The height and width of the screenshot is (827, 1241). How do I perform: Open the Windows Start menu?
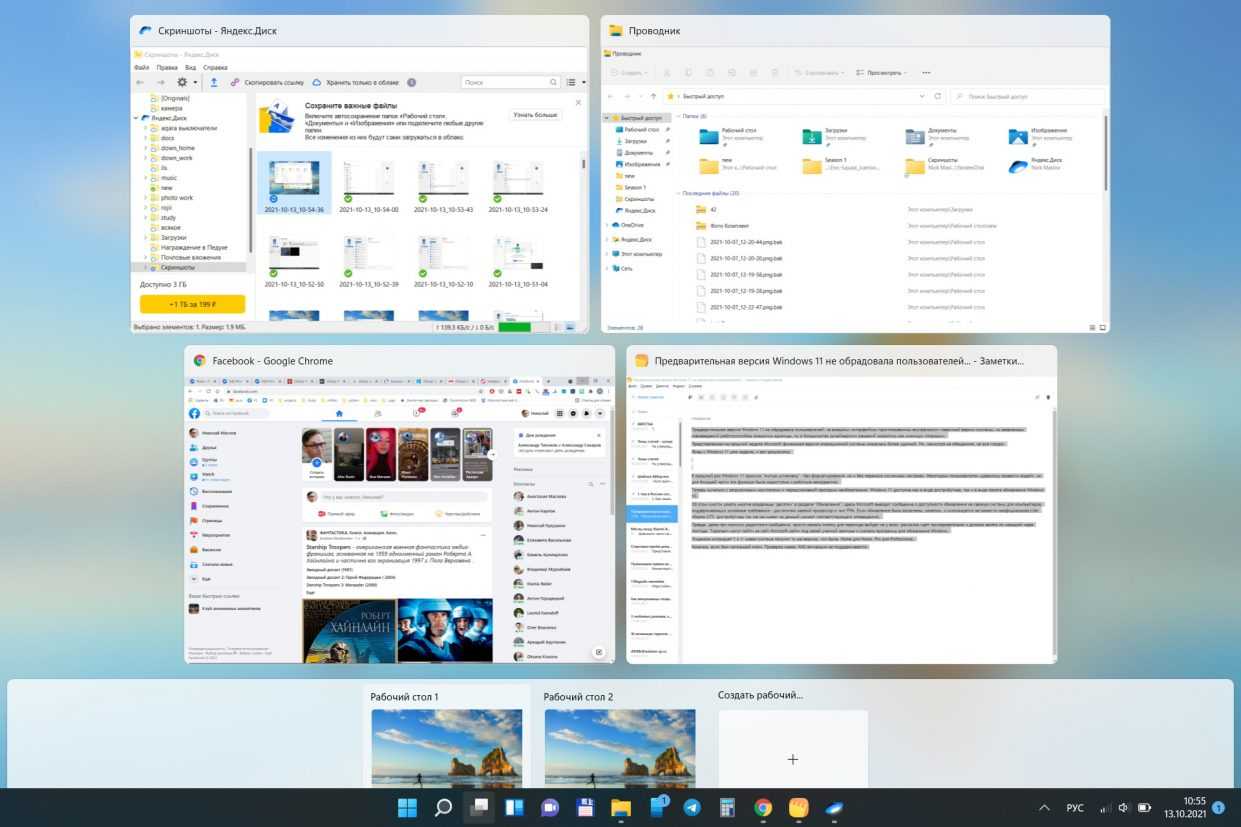(408, 808)
